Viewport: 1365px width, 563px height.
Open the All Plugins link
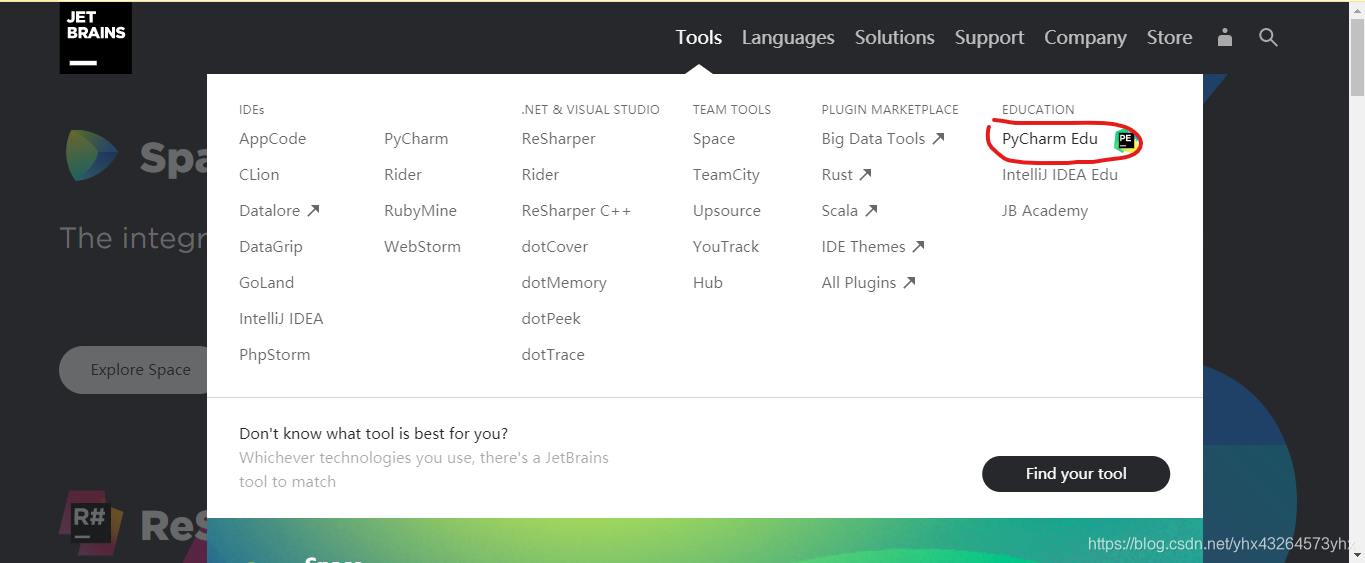pos(859,283)
